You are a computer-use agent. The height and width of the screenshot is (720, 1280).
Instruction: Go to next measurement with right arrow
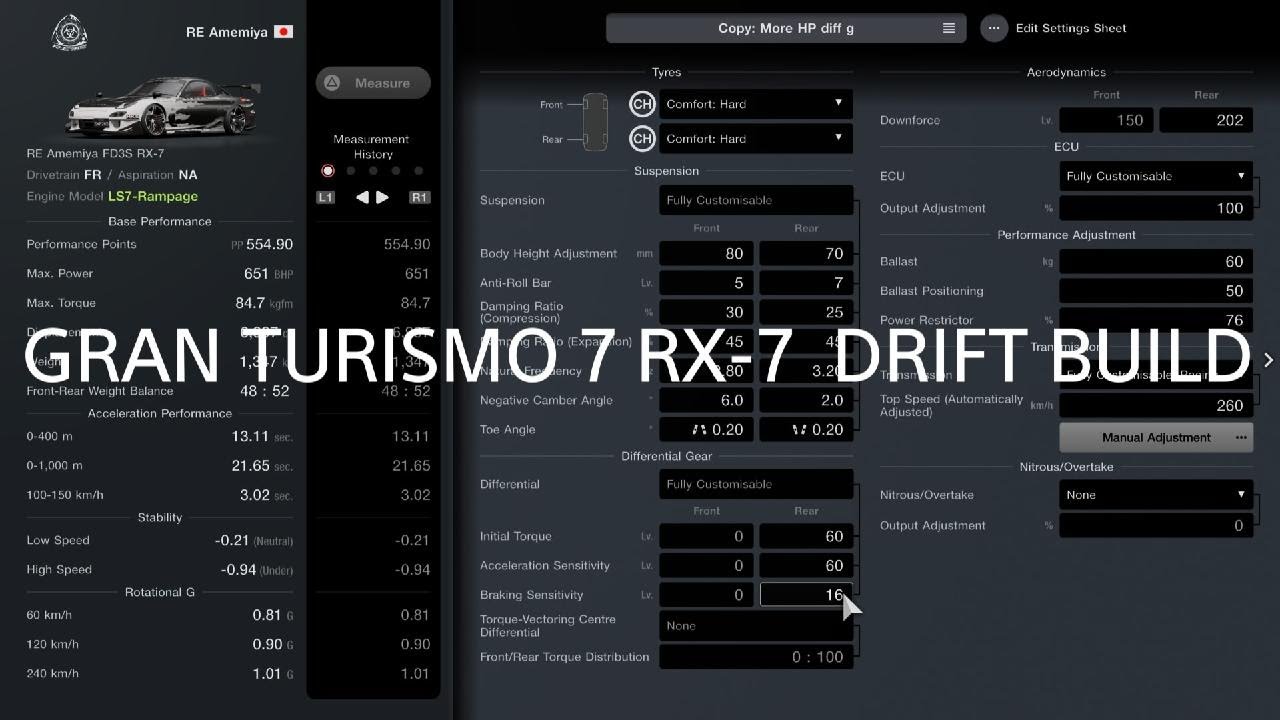[382, 197]
